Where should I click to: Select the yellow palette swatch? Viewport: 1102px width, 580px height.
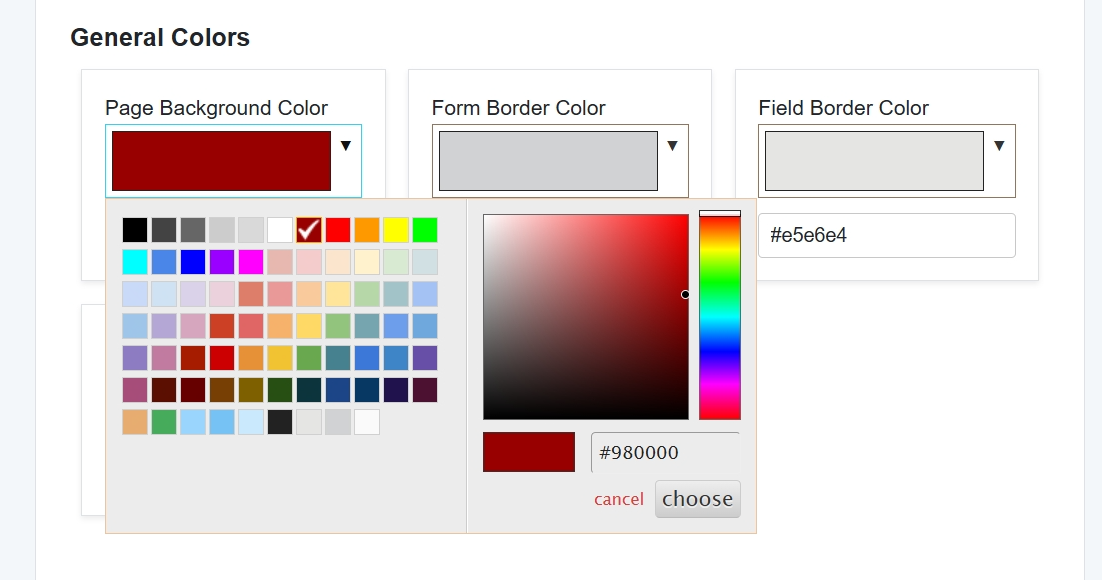point(396,230)
